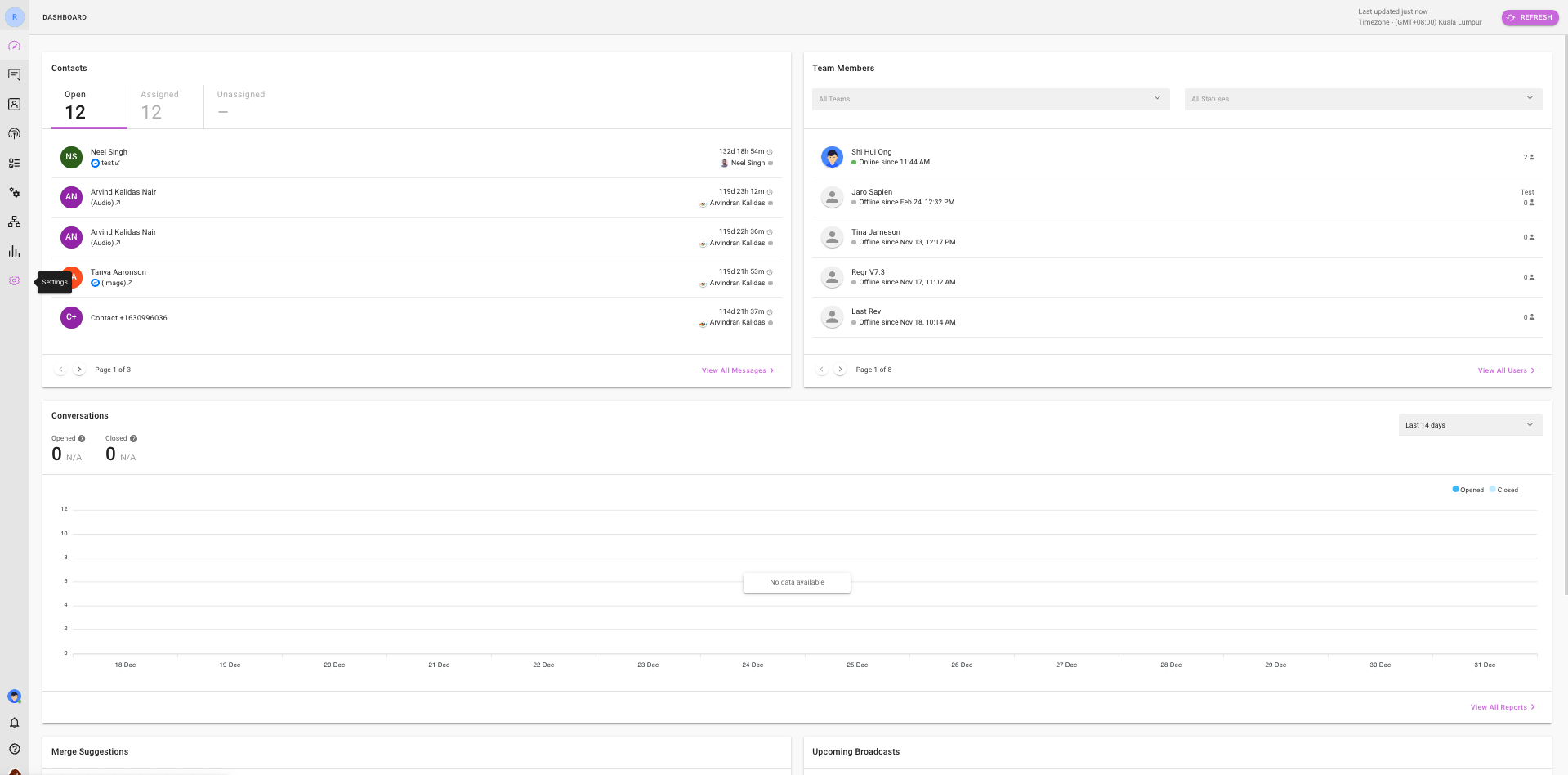The height and width of the screenshot is (775, 1568).
Task: Click the Neel Singh NS avatar
Action: (x=71, y=157)
